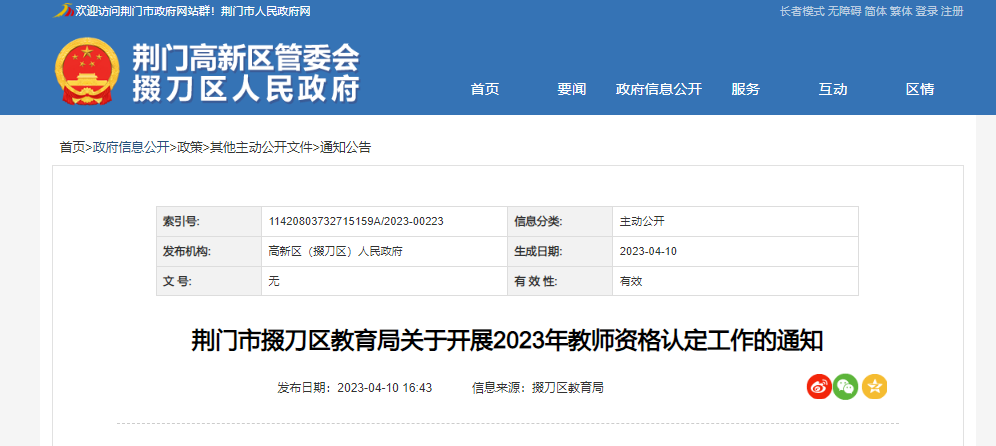Click the 政府信息公开 breadcrumb link

pyautogui.click(x=131, y=147)
